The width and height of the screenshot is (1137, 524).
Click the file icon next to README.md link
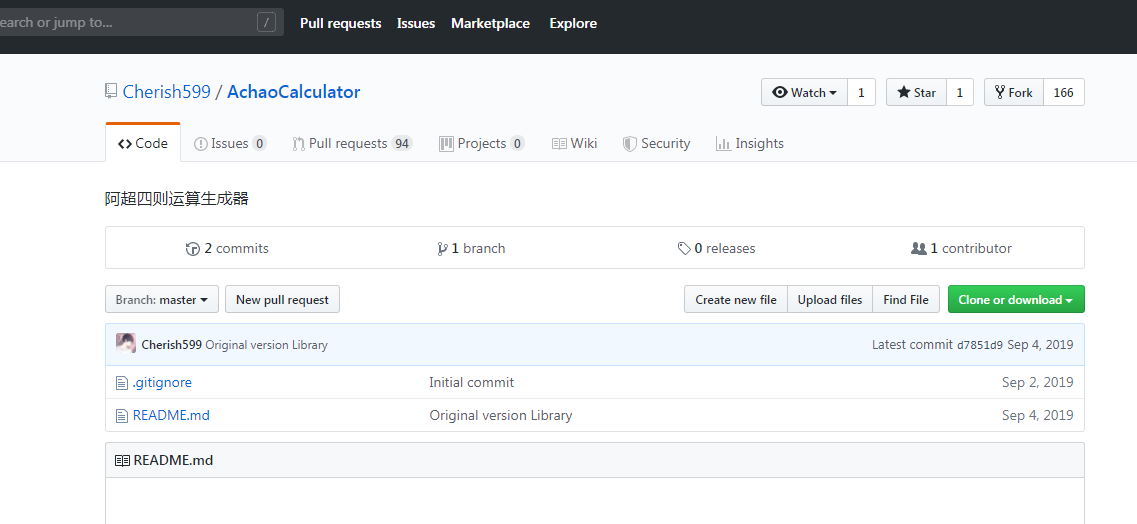122,416
